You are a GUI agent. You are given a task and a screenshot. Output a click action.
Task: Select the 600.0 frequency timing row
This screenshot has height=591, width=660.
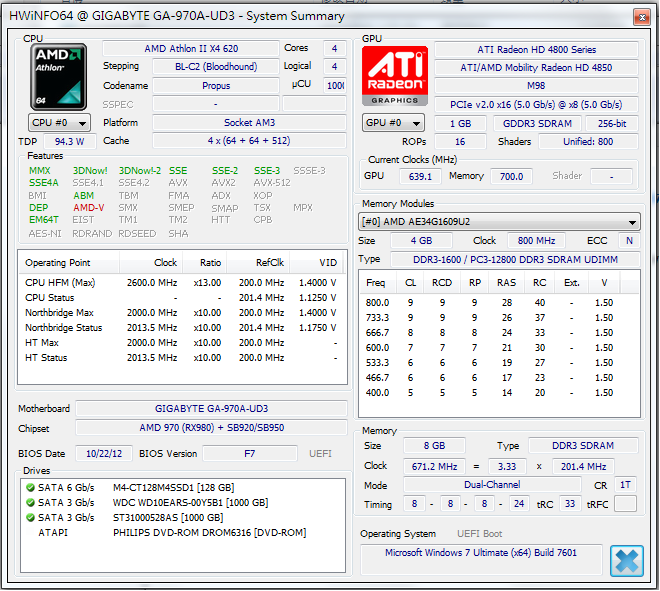499,348
